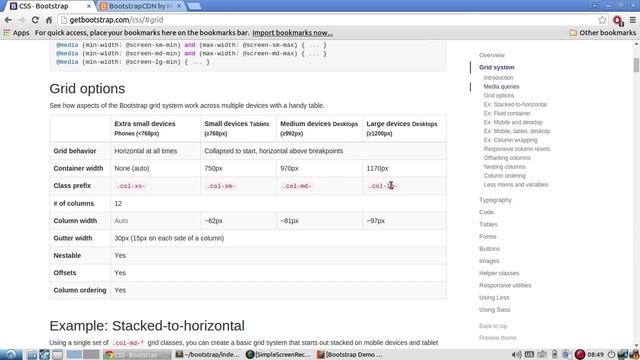
Task: Click the .col-lg- class prefix cell
Action: (383, 186)
